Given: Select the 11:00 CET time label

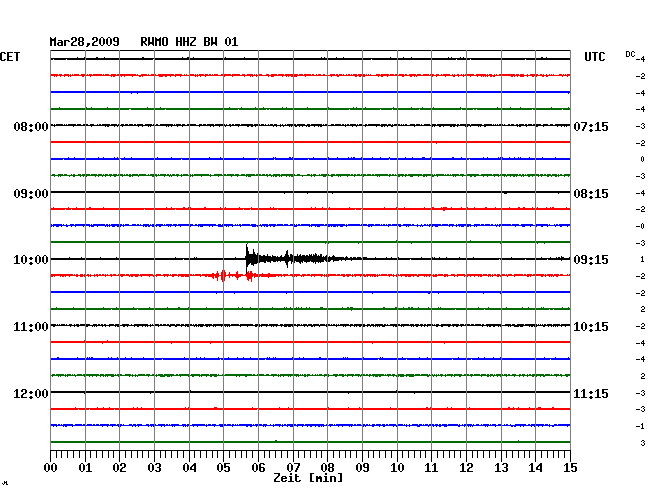Looking at the screenshot, I should pyautogui.click(x=31, y=327).
